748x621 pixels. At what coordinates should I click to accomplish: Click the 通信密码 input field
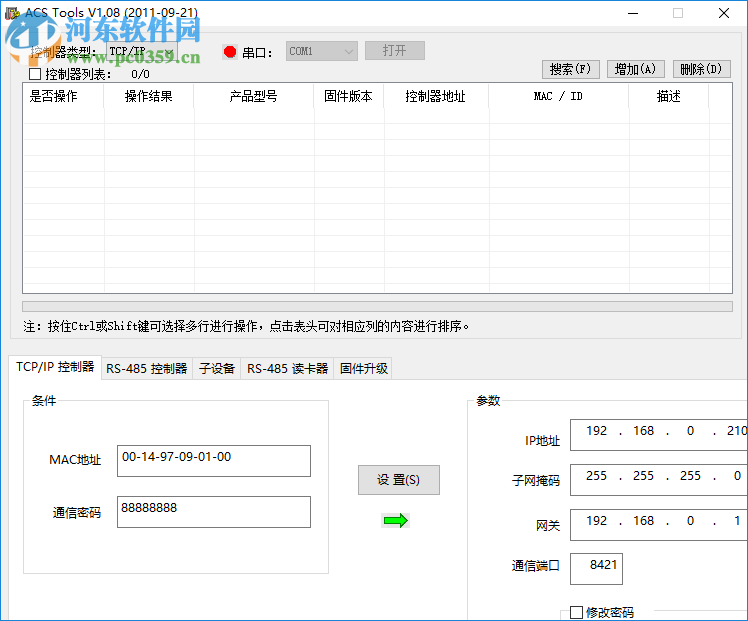[x=214, y=512]
